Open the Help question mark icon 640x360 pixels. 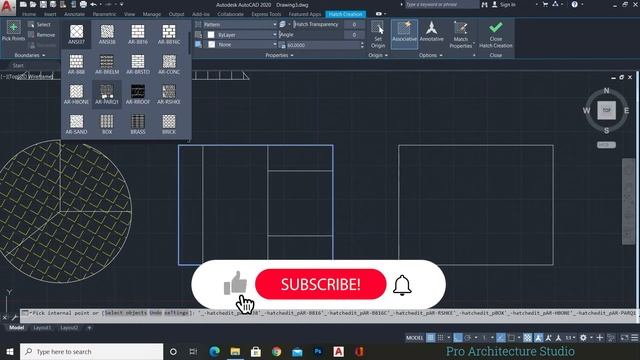coord(575,4)
